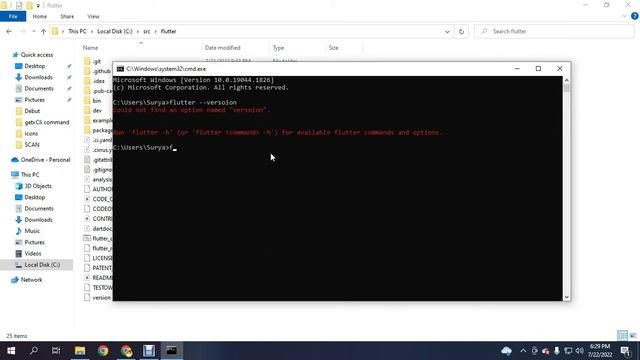The image size is (640, 360).
Task: Select 'Local Disk (C:)' in address breadcrumb
Action: pyautogui.click(x=115, y=31)
